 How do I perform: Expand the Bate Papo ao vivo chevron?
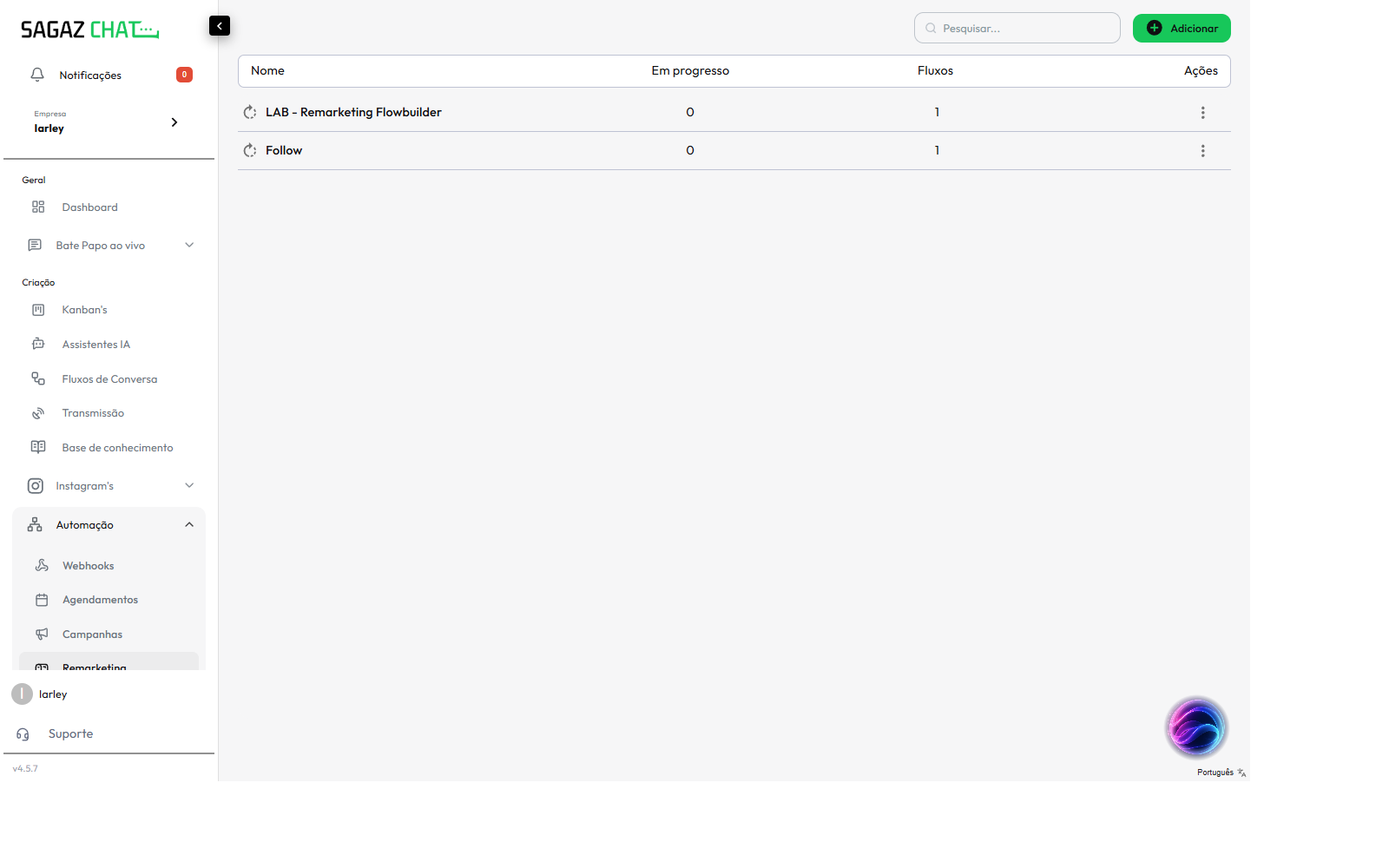click(x=189, y=245)
